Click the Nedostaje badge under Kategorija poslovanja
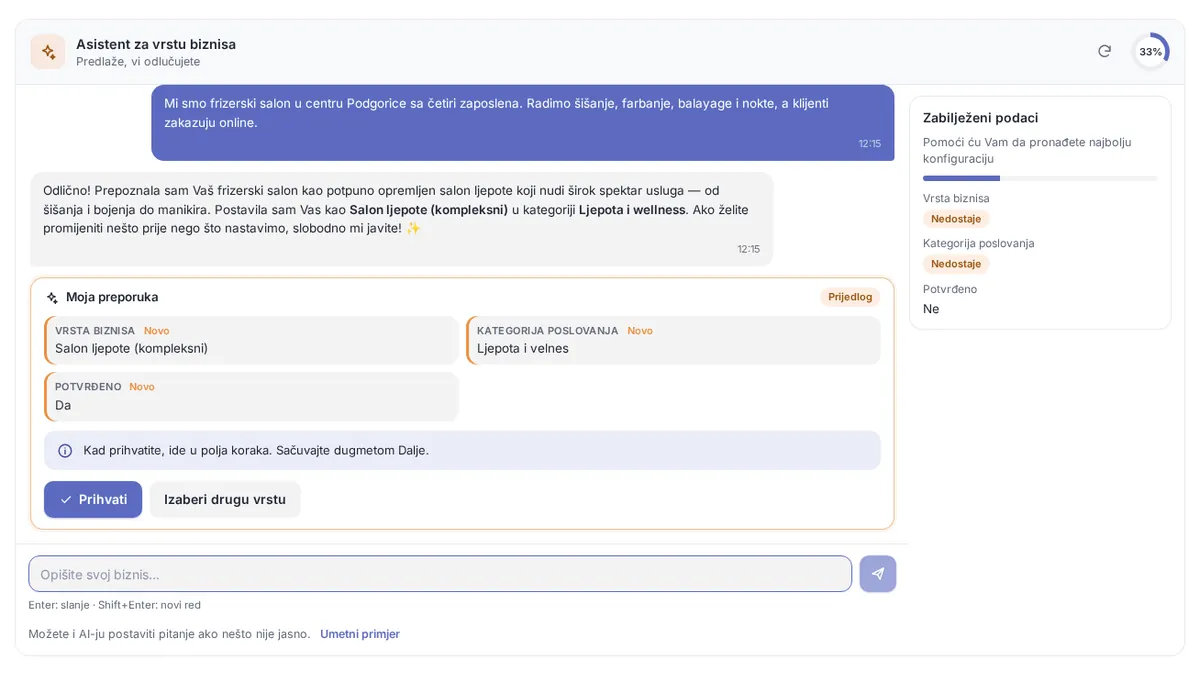The height and width of the screenshot is (675, 1200). pos(956,264)
